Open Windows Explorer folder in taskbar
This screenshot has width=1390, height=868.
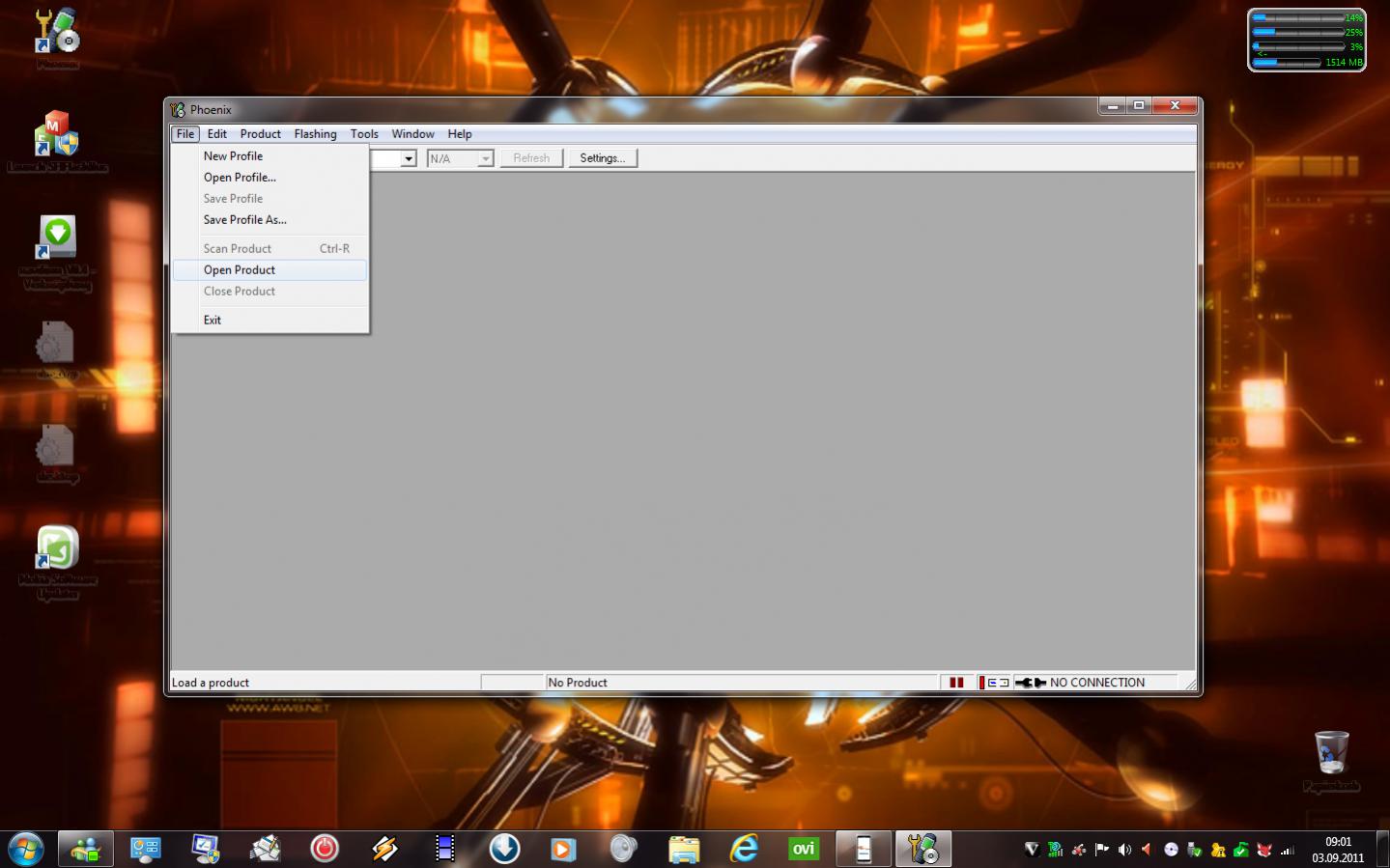tap(684, 849)
